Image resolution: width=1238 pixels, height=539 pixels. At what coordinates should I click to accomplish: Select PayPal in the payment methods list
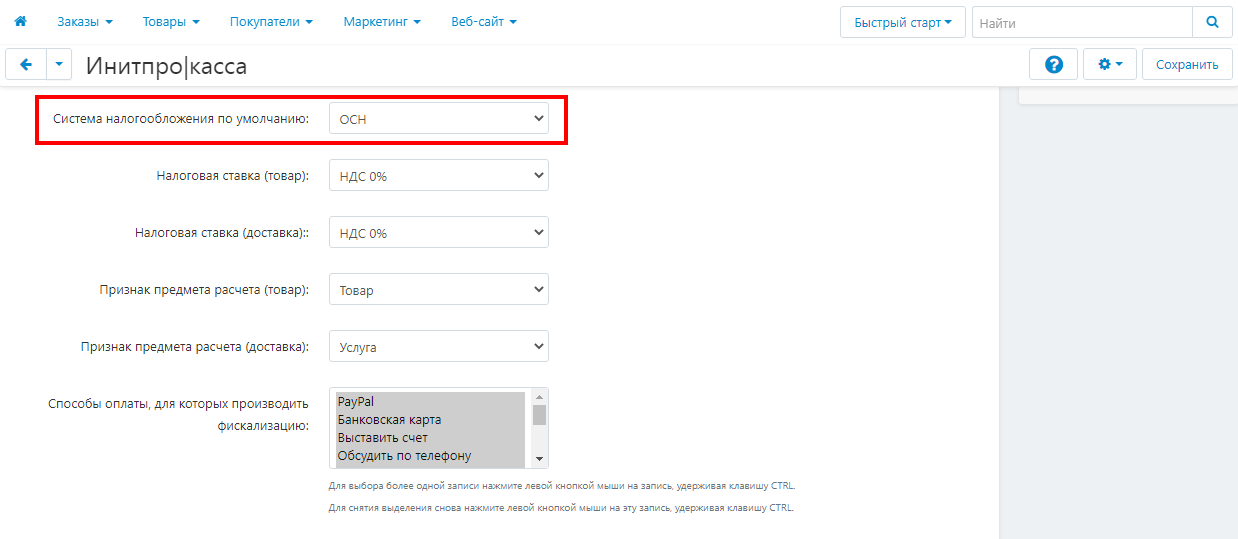coord(430,401)
